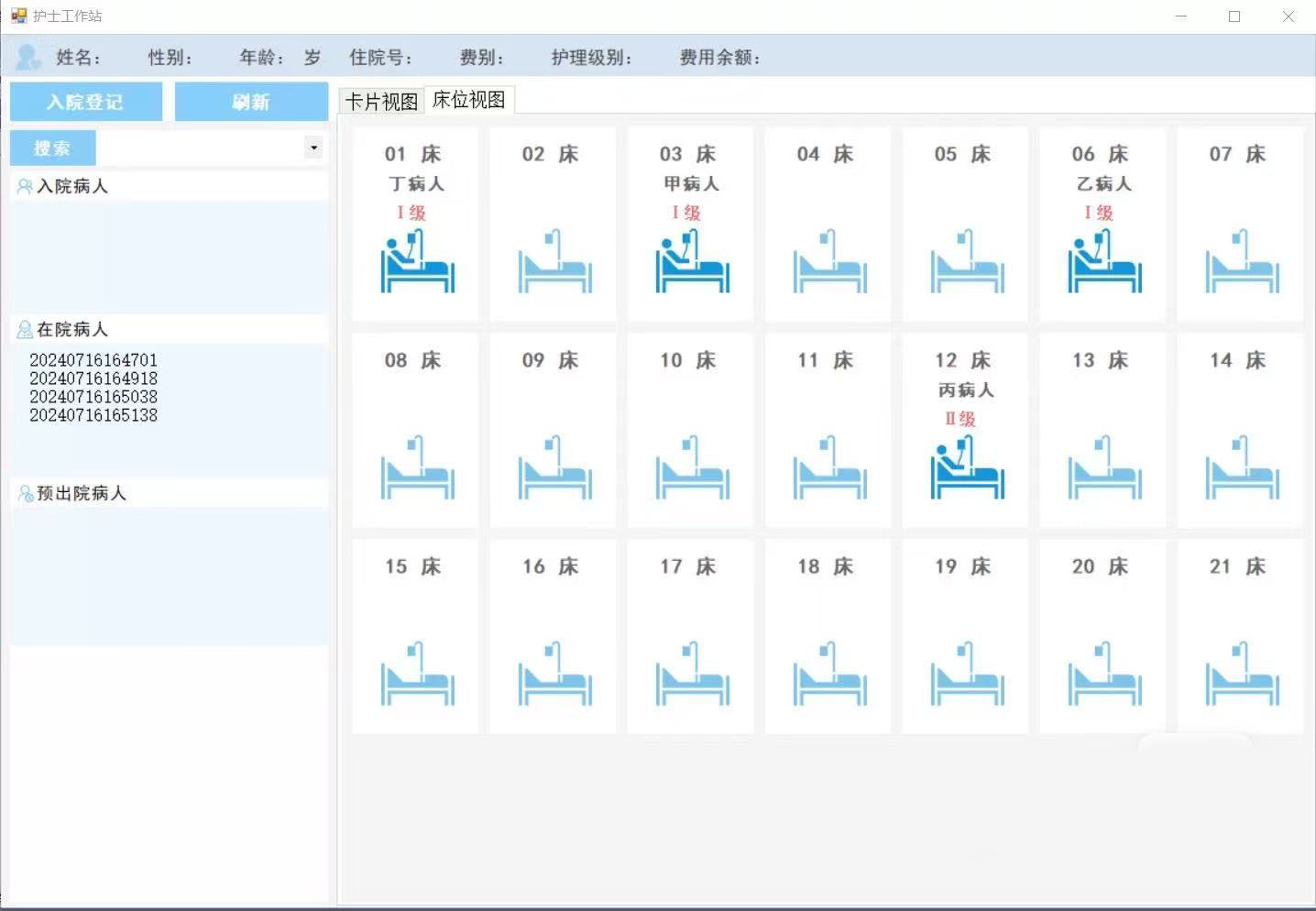Click the 21 床 label
Image resolution: width=1316 pixels, height=911 pixels.
pyautogui.click(x=1237, y=566)
